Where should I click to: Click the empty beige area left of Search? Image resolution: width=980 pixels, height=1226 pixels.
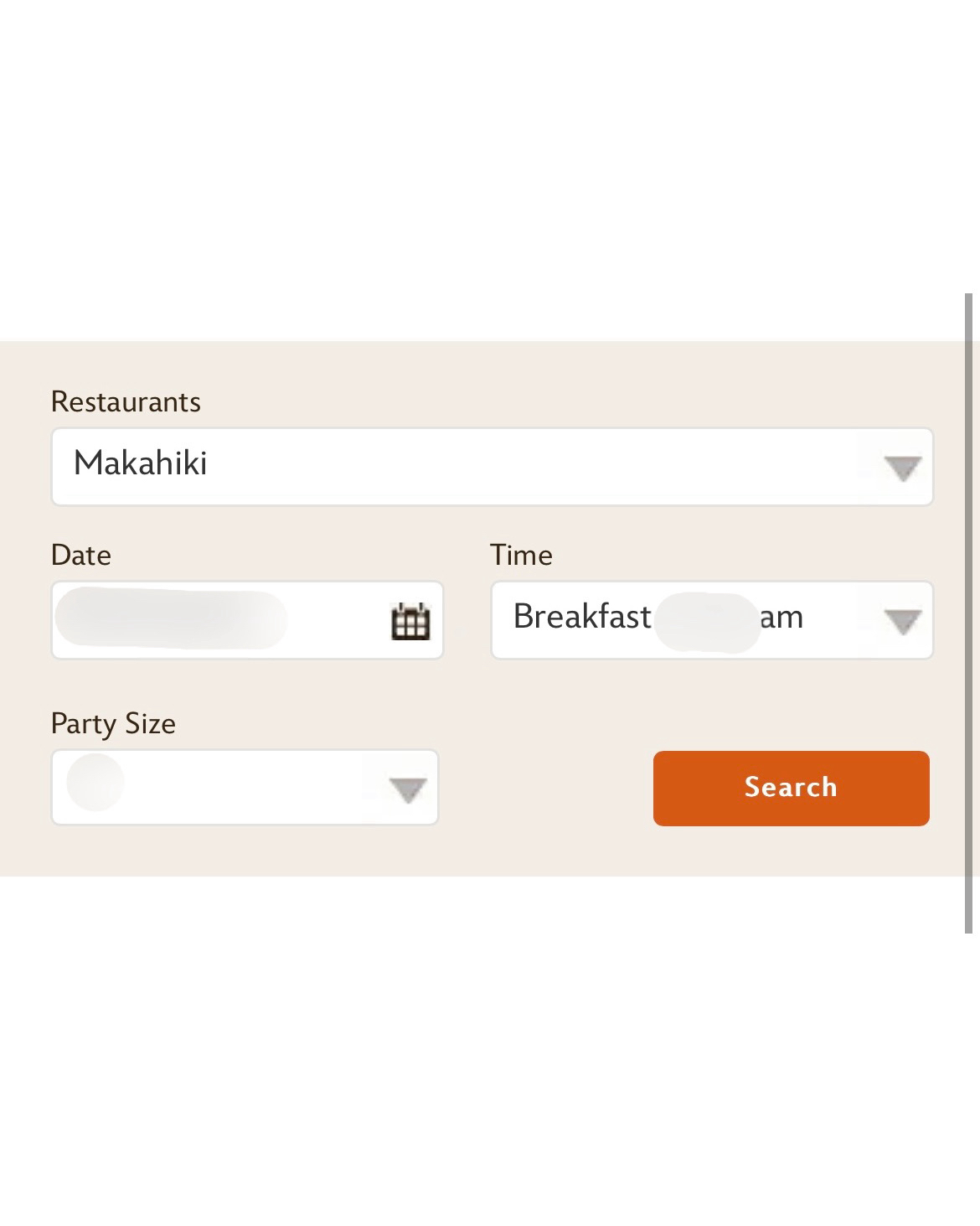pyautogui.click(x=544, y=788)
